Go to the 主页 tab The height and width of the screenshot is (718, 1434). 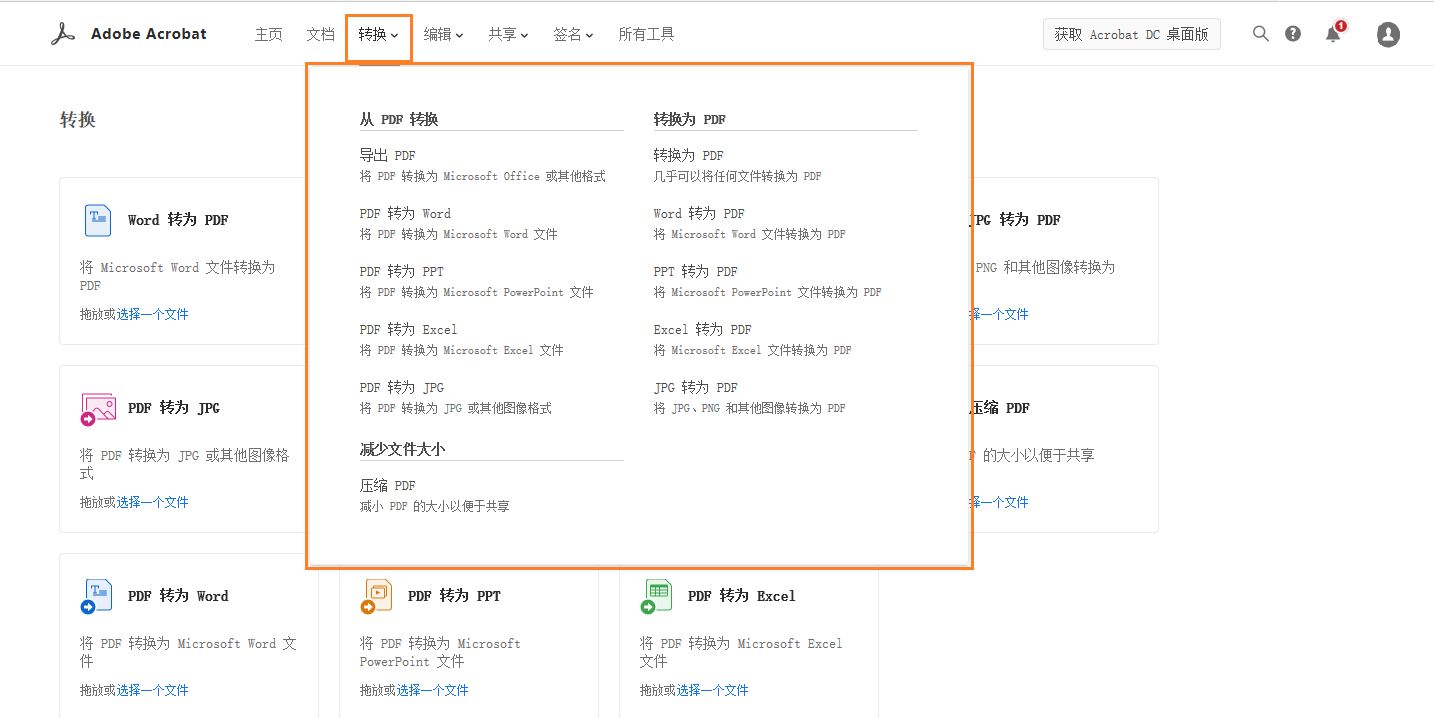coord(268,35)
